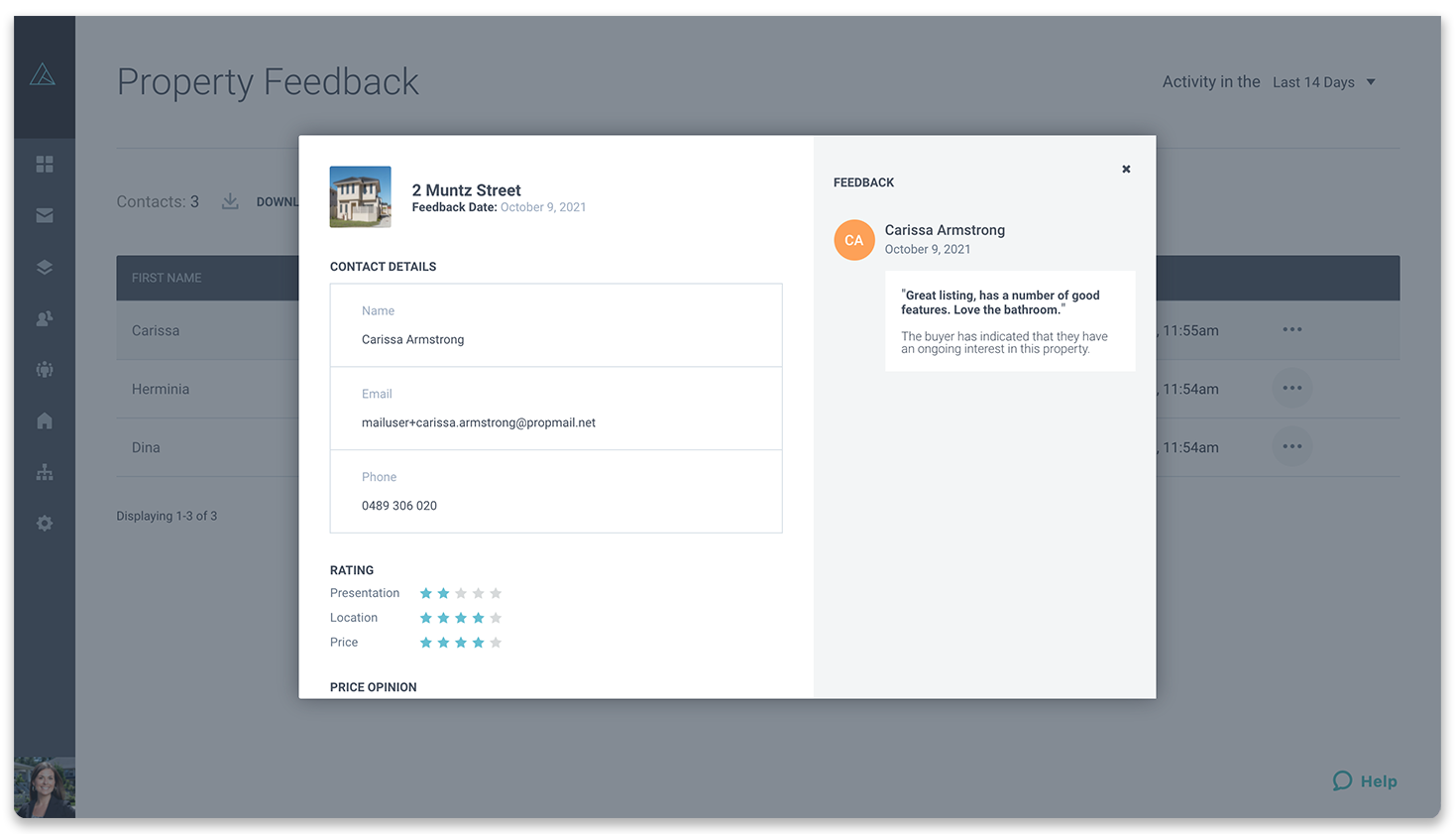This screenshot has width=1456, height=834.
Task: Open the Reports hierarchy icon in sidebar
Action: pyautogui.click(x=45, y=472)
